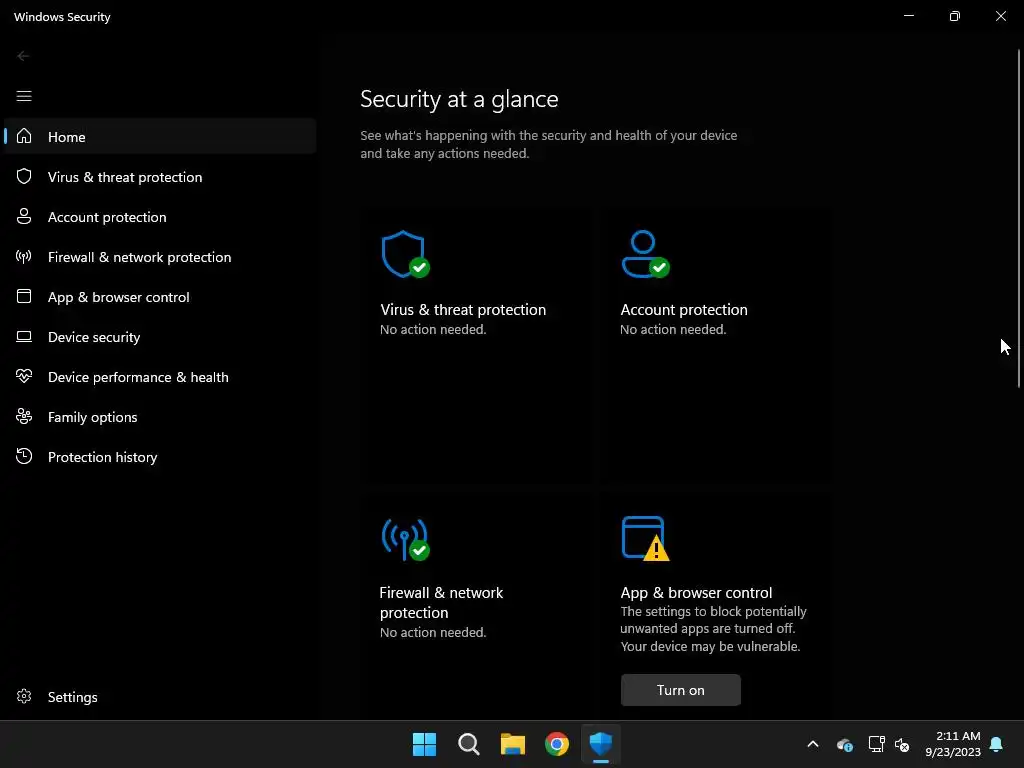The image size is (1024, 768).
Task: Click No action needed under Account protection
Action: coord(673,329)
